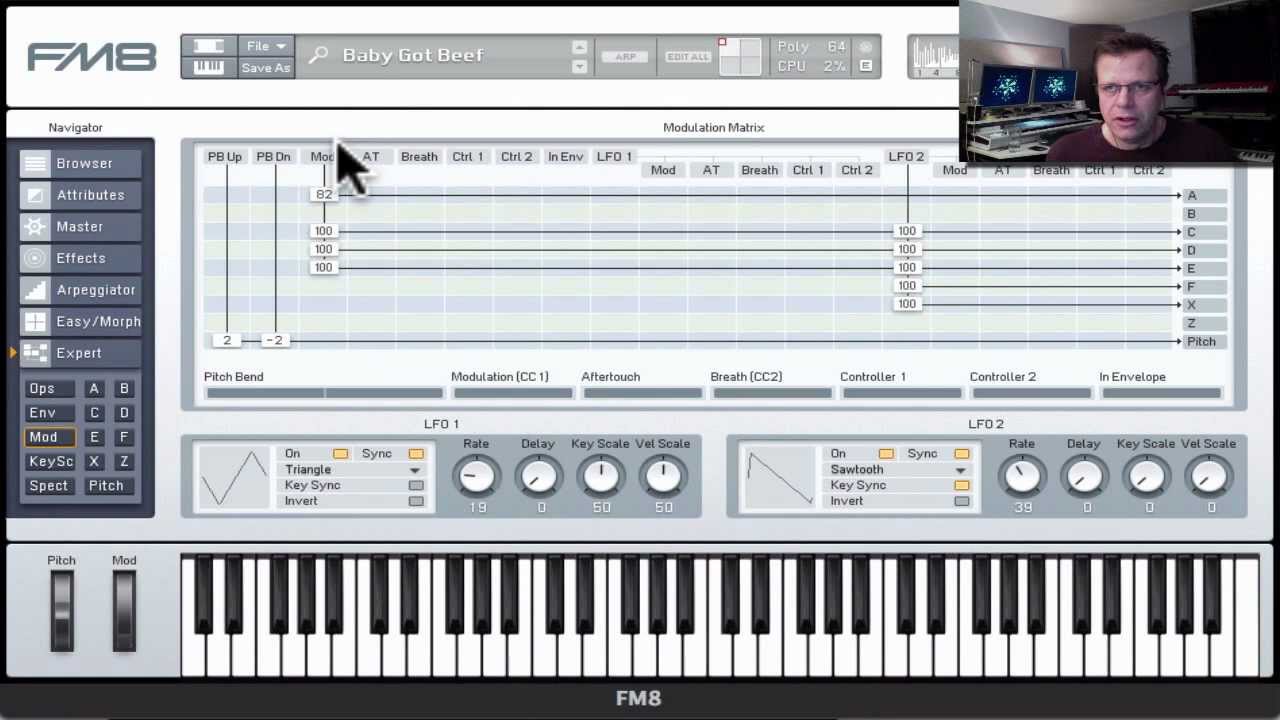This screenshot has height=720, width=1280.
Task: Open the Spect expert tab
Action: [x=50, y=486]
